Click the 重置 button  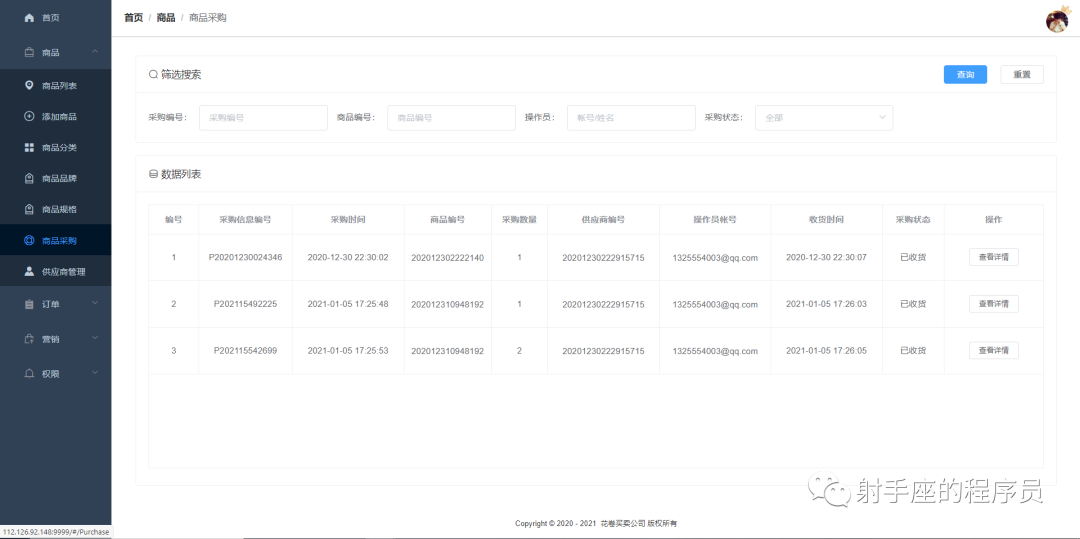(x=1021, y=74)
